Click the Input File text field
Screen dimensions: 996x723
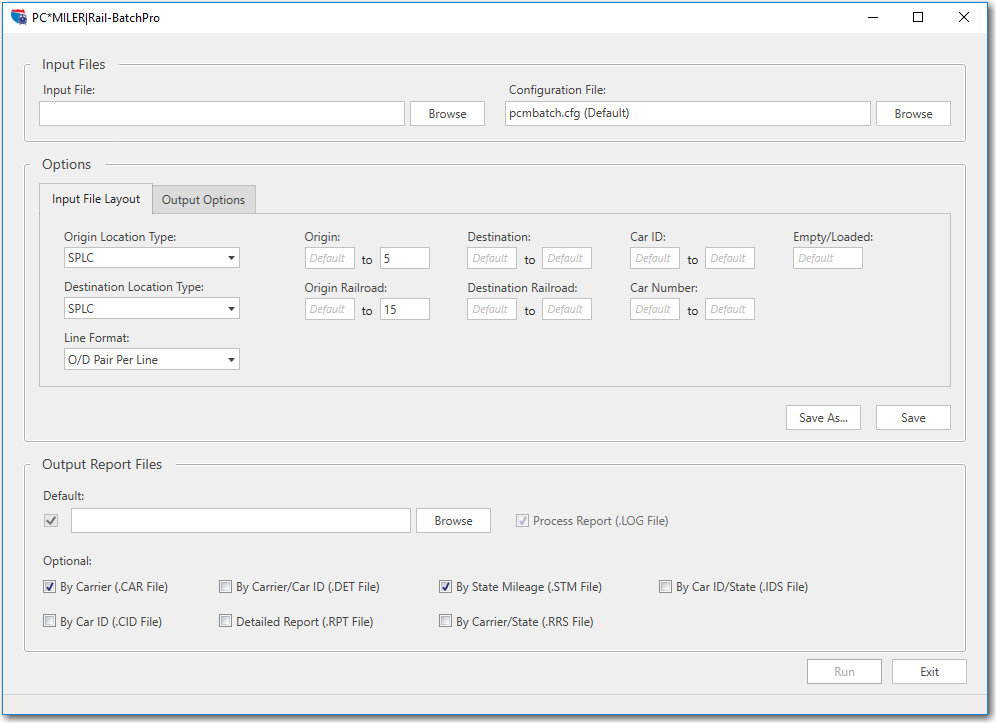pyautogui.click(x=222, y=114)
